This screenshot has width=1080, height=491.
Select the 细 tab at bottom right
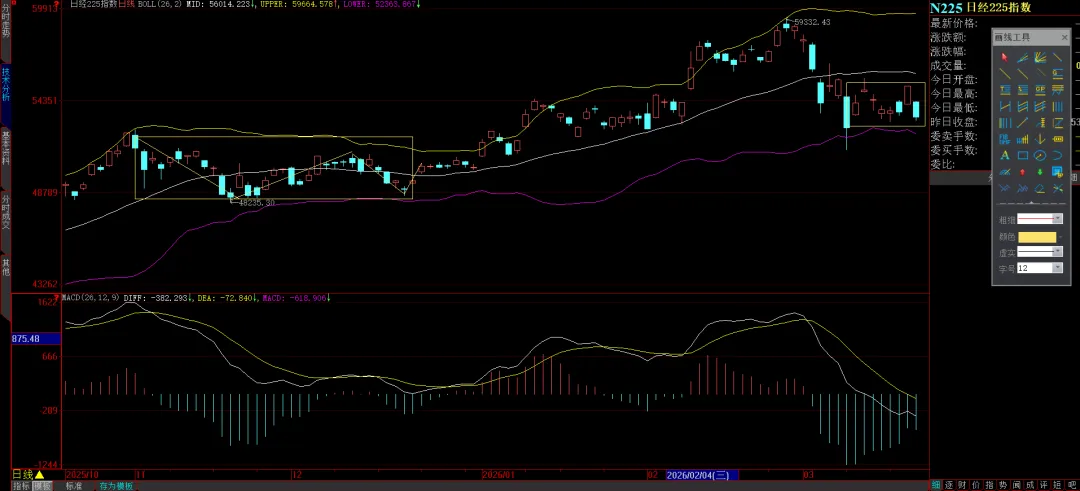936,485
